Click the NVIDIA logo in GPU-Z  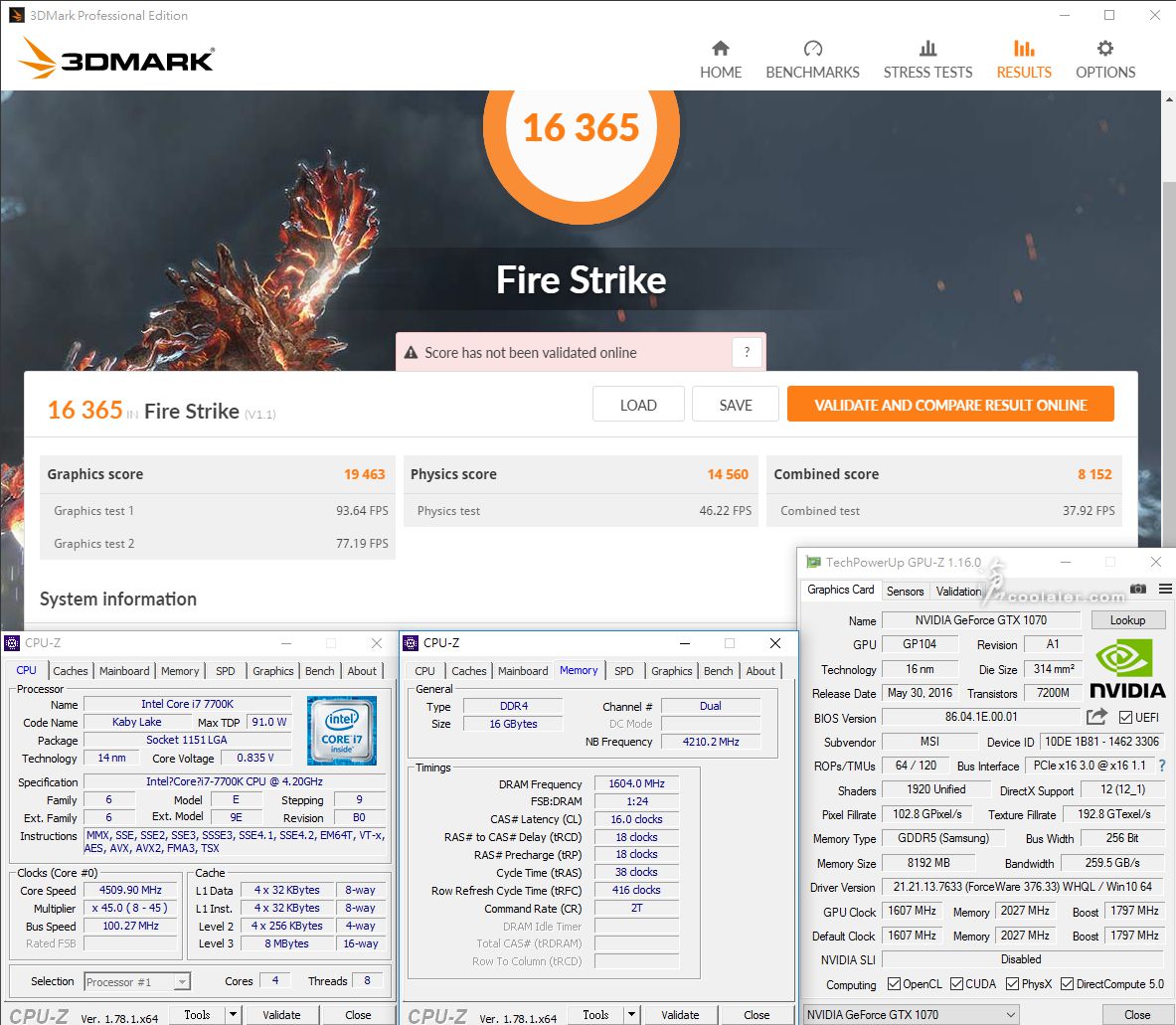1127,670
